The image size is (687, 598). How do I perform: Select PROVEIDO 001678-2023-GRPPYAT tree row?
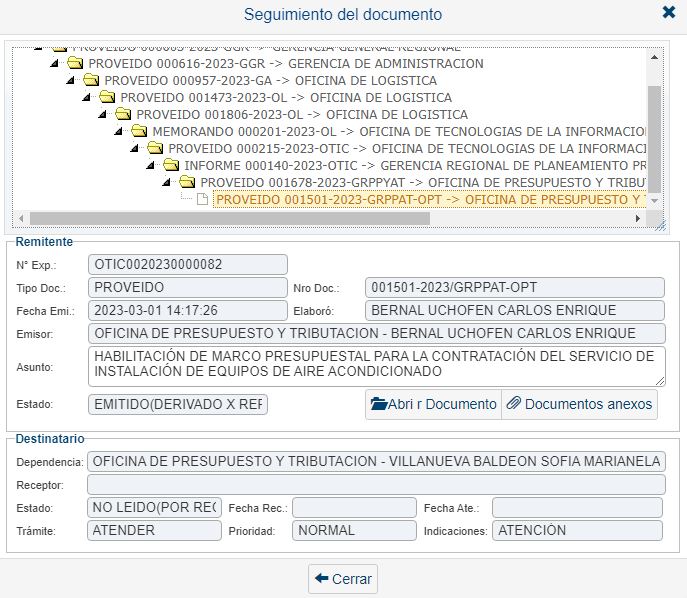[x=422, y=183]
